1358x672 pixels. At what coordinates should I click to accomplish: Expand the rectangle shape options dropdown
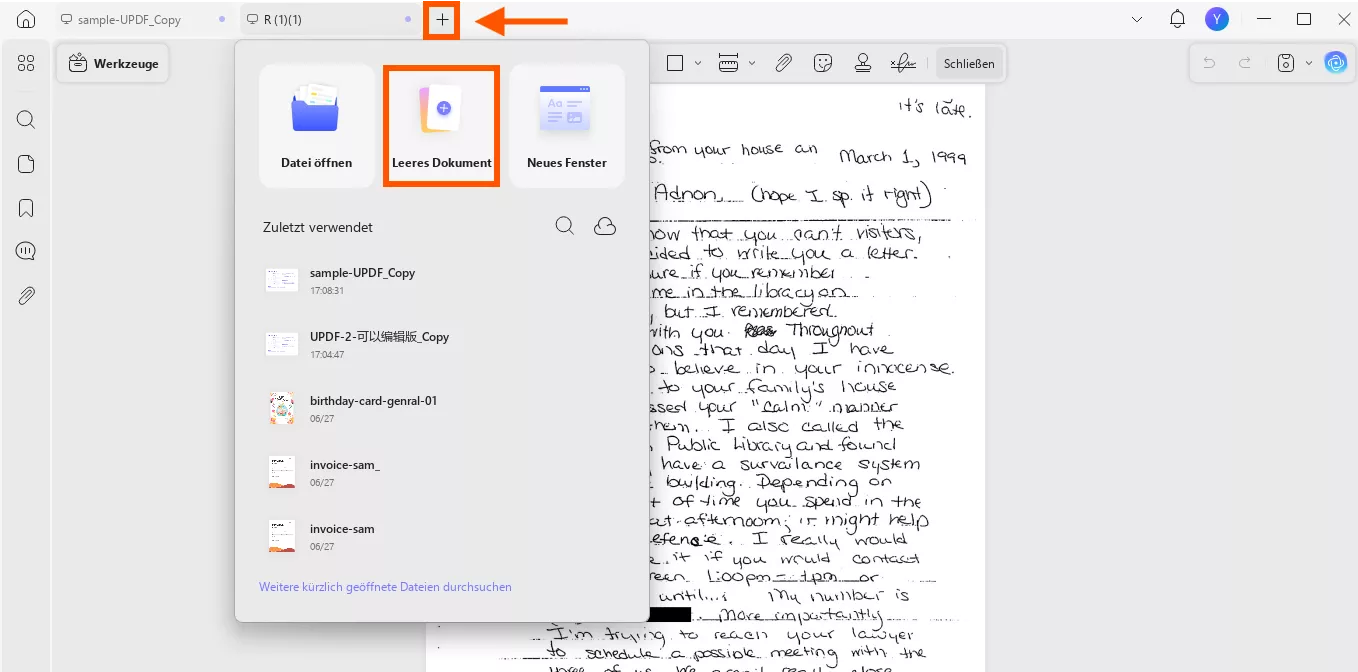pyautogui.click(x=698, y=63)
